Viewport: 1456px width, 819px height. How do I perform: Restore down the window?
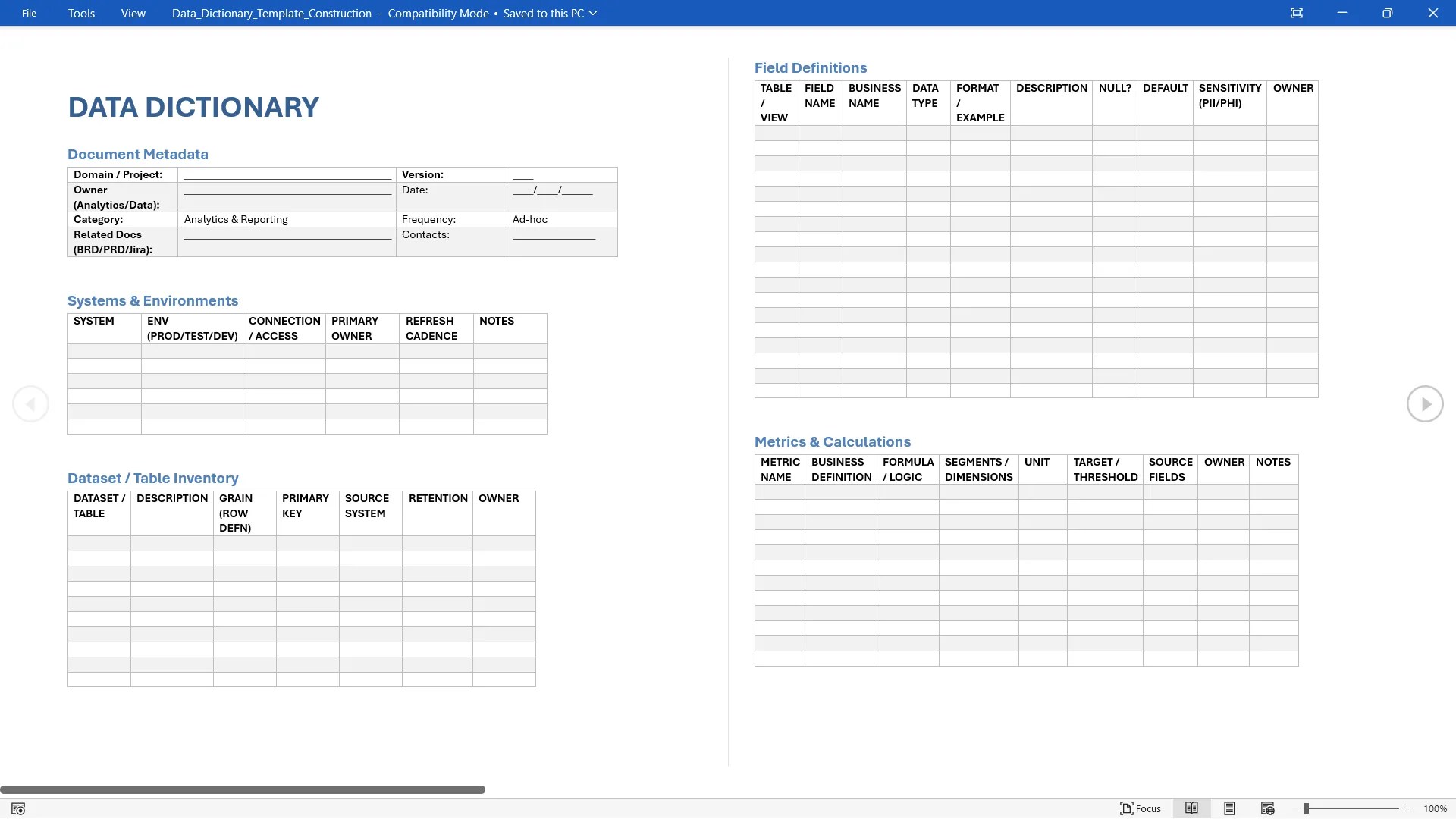point(1387,13)
